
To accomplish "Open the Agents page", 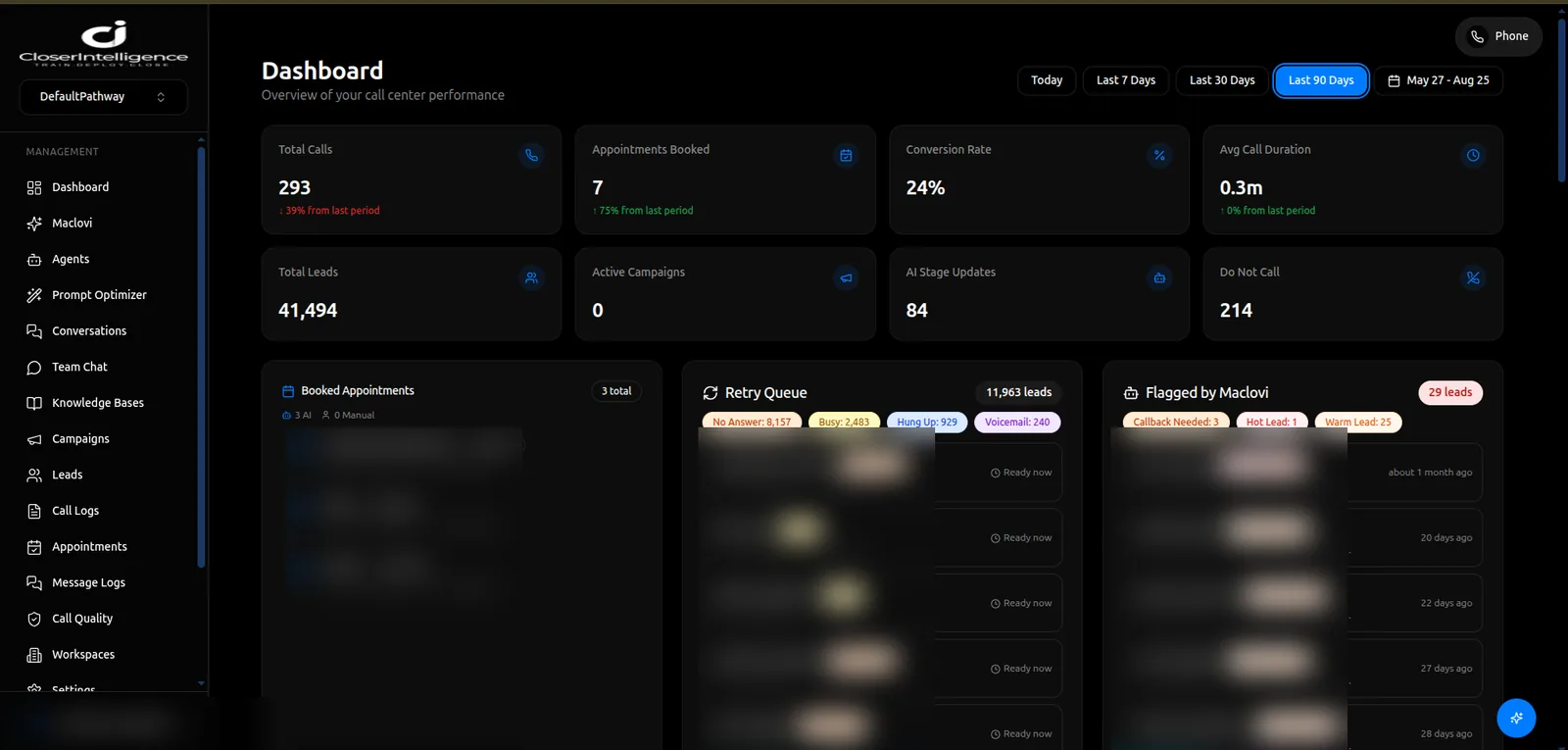I will pyautogui.click(x=71, y=259).
